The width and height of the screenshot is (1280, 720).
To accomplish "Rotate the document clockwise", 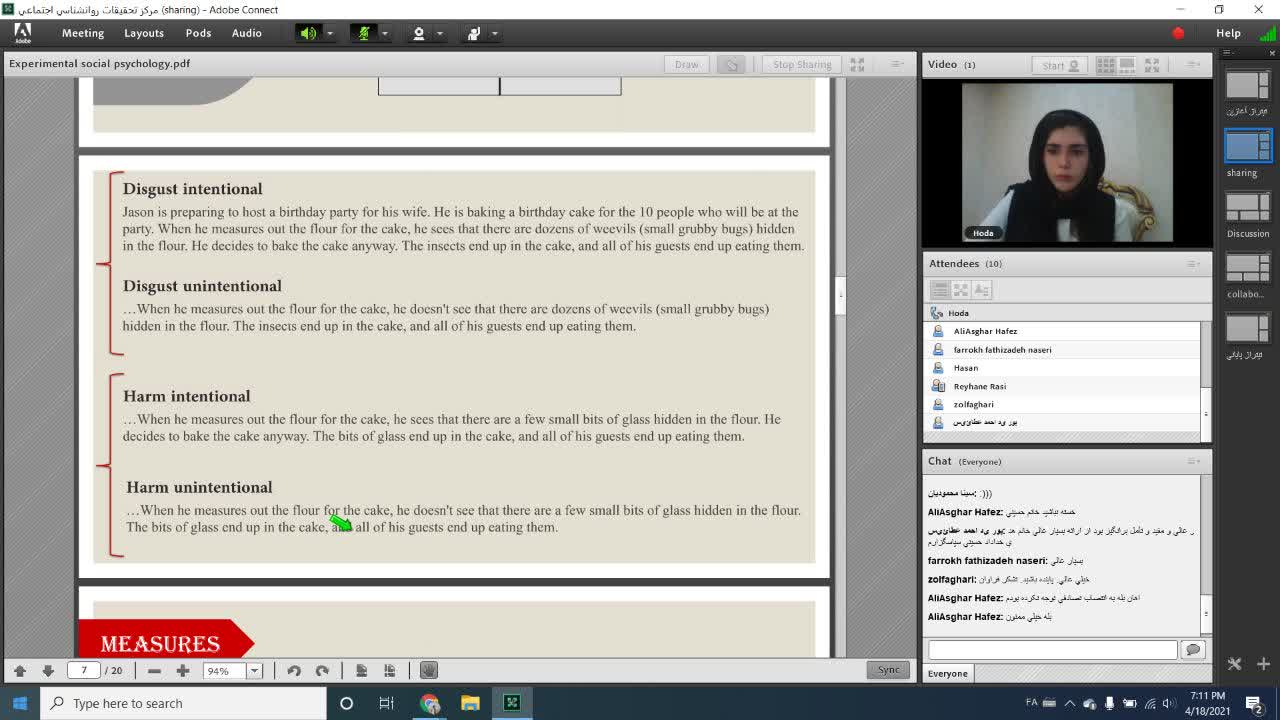I will [x=322, y=671].
